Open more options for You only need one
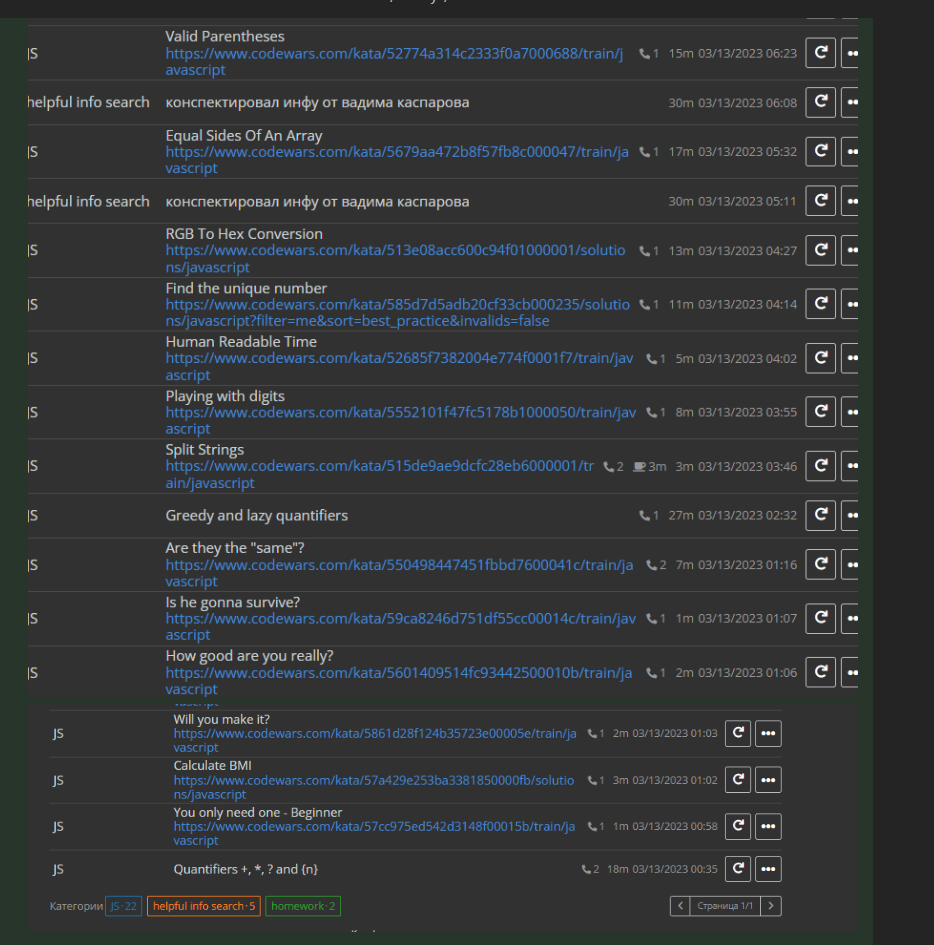This screenshot has width=934, height=945. [767, 826]
